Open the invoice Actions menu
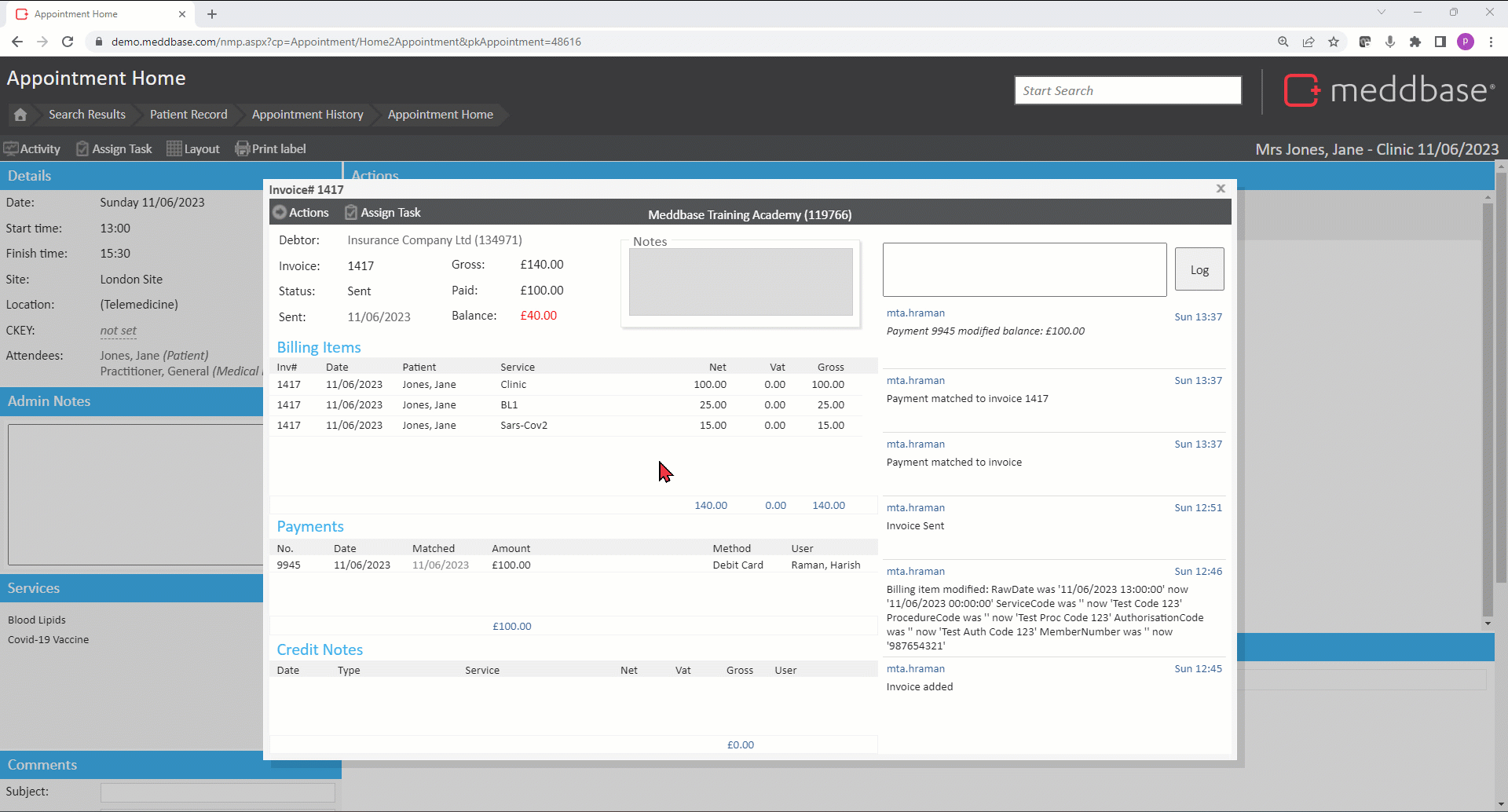The image size is (1508, 812). [301, 213]
